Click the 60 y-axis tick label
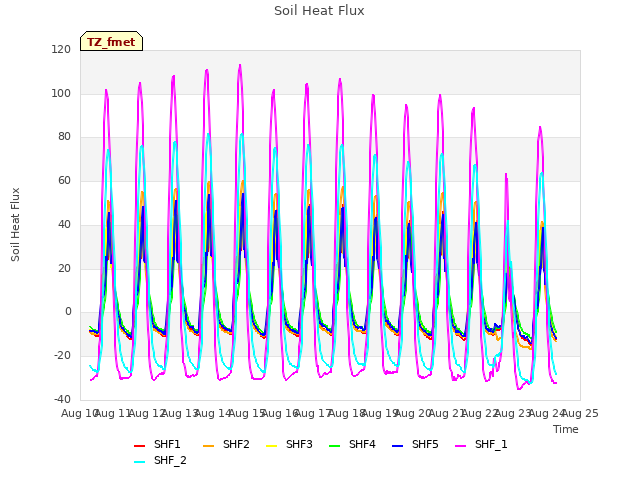This screenshot has width=640, height=480. point(64,180)
